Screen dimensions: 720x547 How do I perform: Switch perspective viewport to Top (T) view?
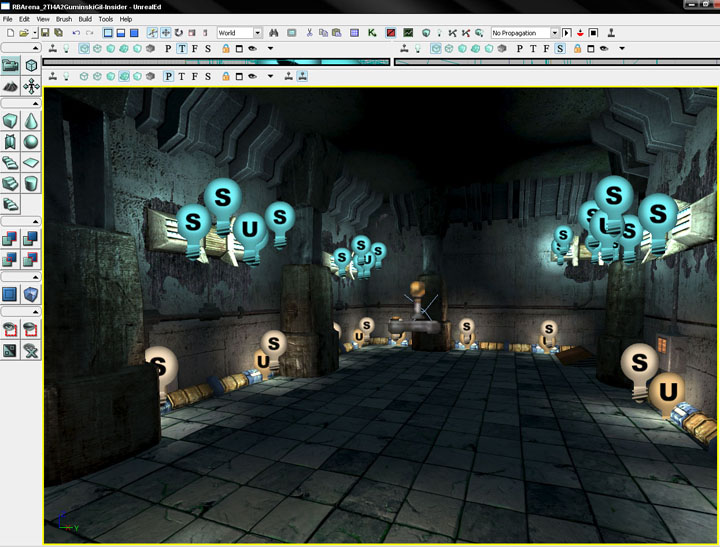coord(182,76)
